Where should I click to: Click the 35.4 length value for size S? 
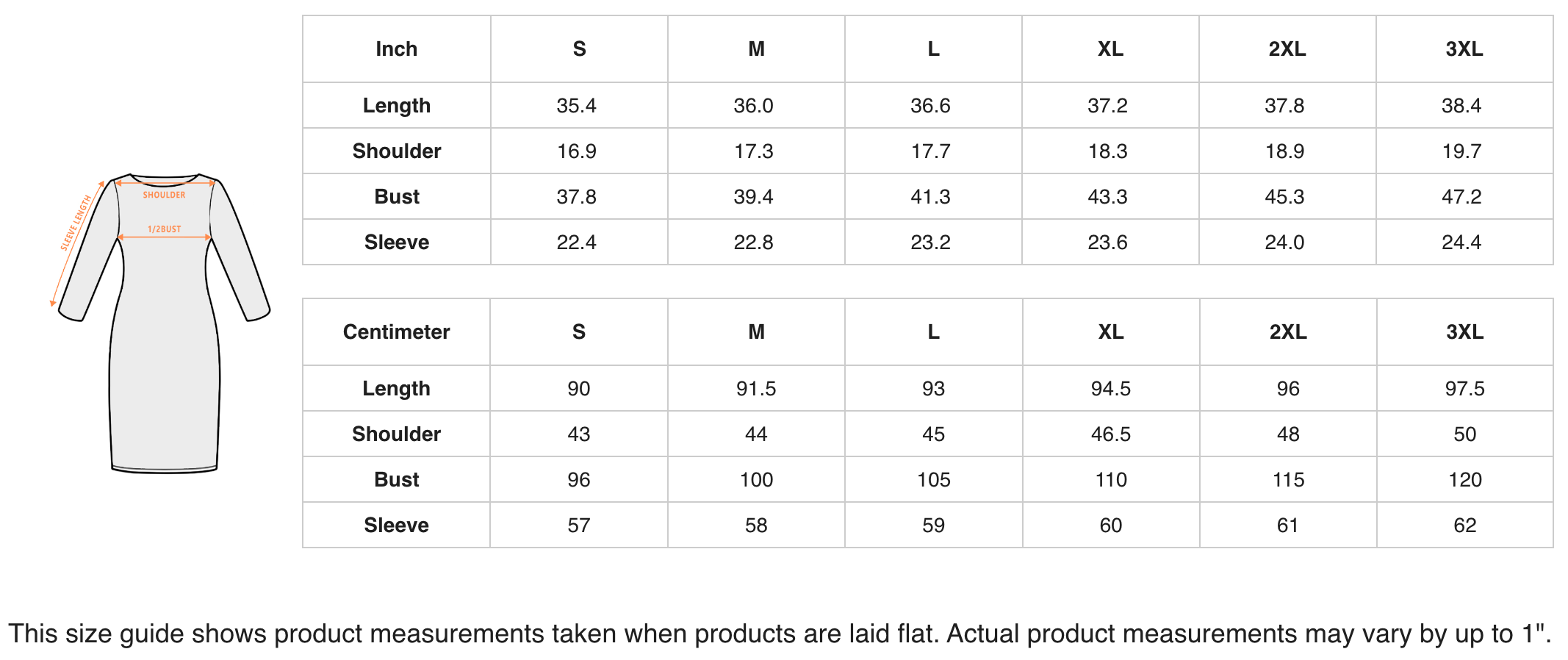tap(577, 106)
